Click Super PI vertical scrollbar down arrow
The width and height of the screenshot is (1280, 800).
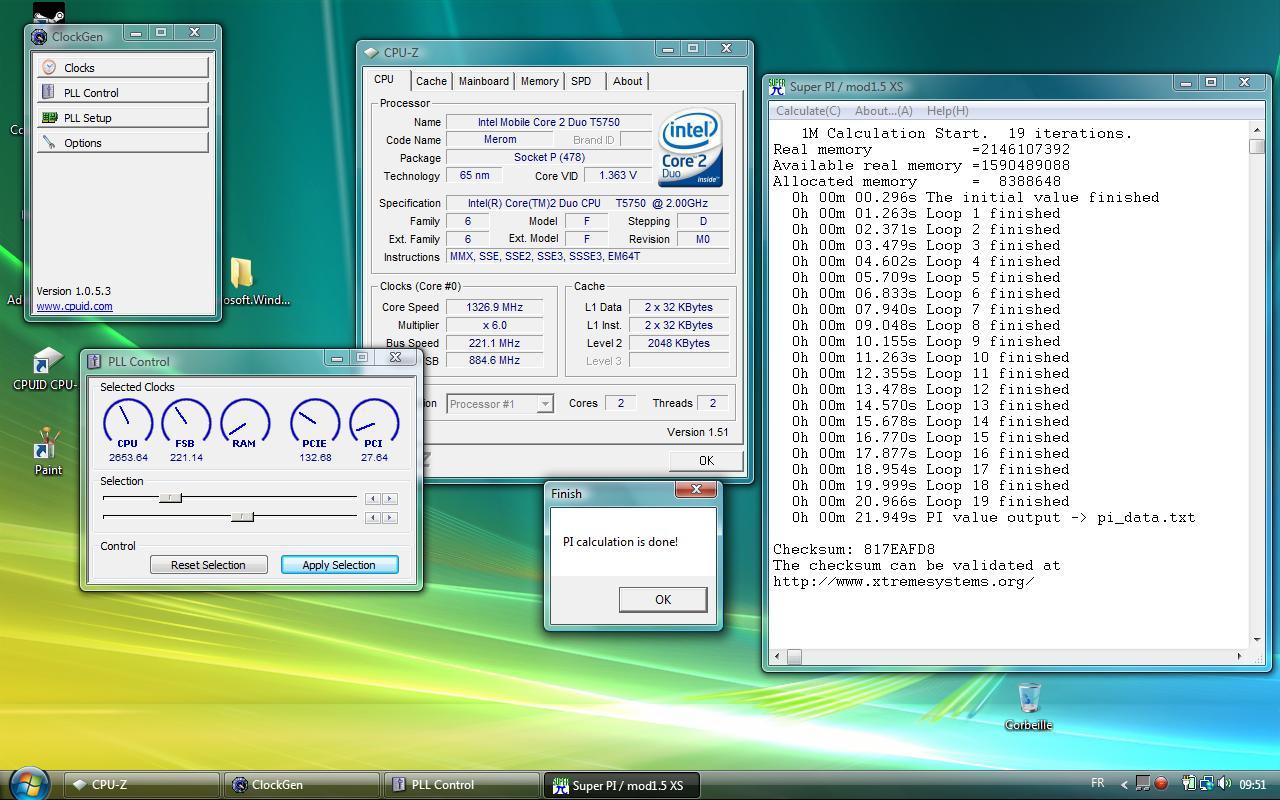(x=1257, y=640)
